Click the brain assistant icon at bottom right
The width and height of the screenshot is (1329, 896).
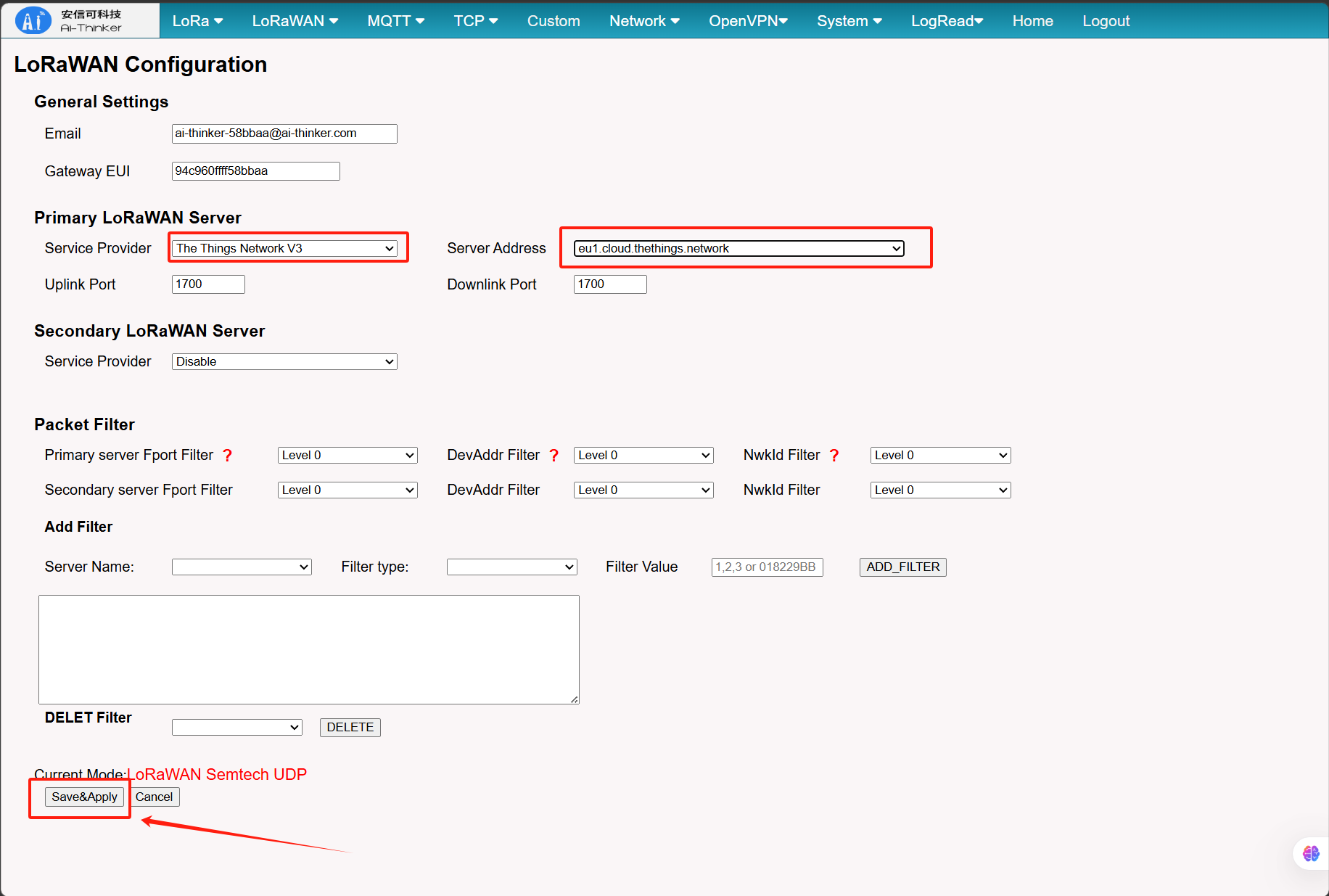[x=1311, y=853]
